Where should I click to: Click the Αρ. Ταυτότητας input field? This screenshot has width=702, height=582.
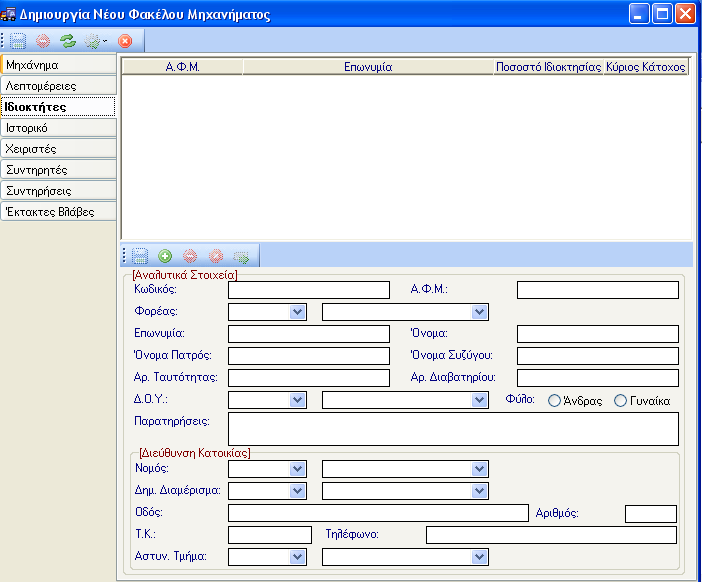309,378
